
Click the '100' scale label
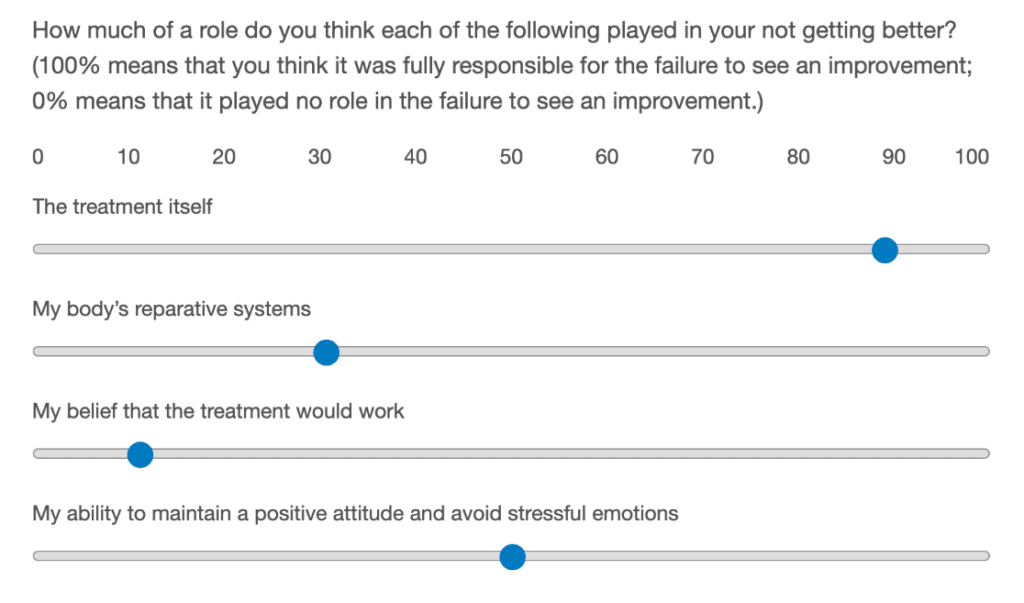point(971,157)
